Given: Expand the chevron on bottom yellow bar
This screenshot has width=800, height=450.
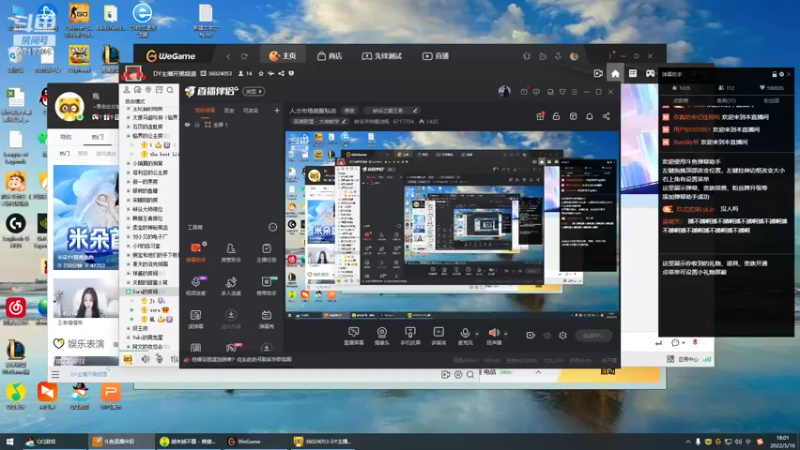Looking at the screenshot, I should [538, 372].
